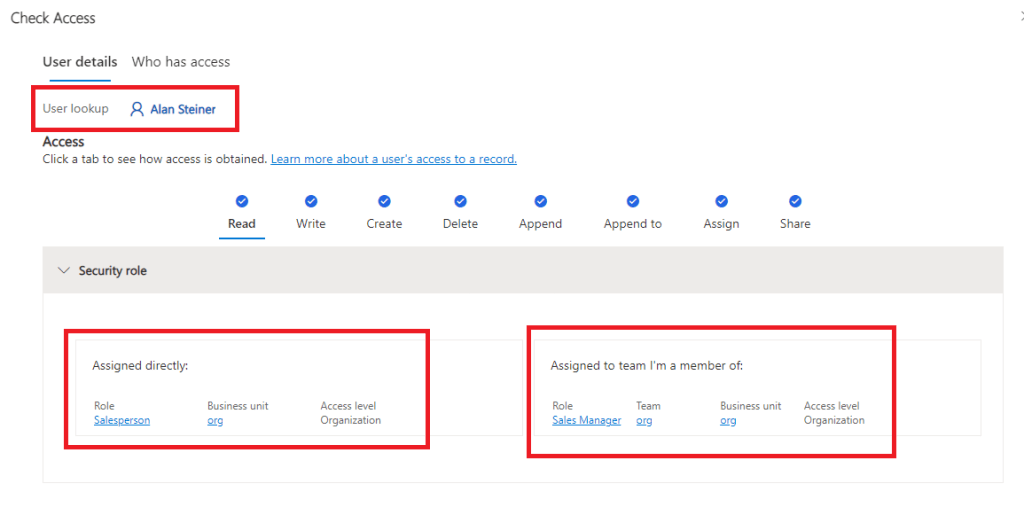Click the checkmark icon above Read

(242, 201)
